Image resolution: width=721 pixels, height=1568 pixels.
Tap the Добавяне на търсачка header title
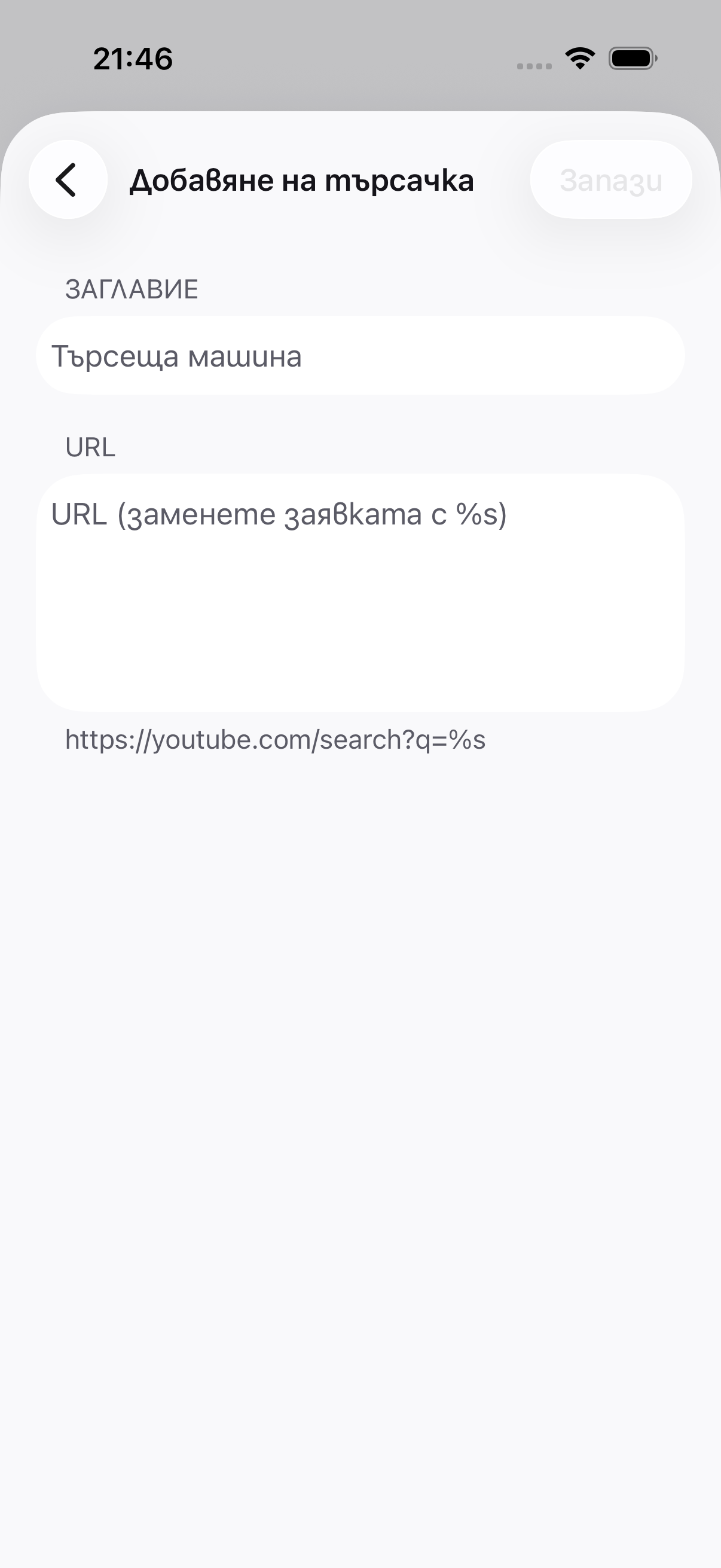click(302, 181)
